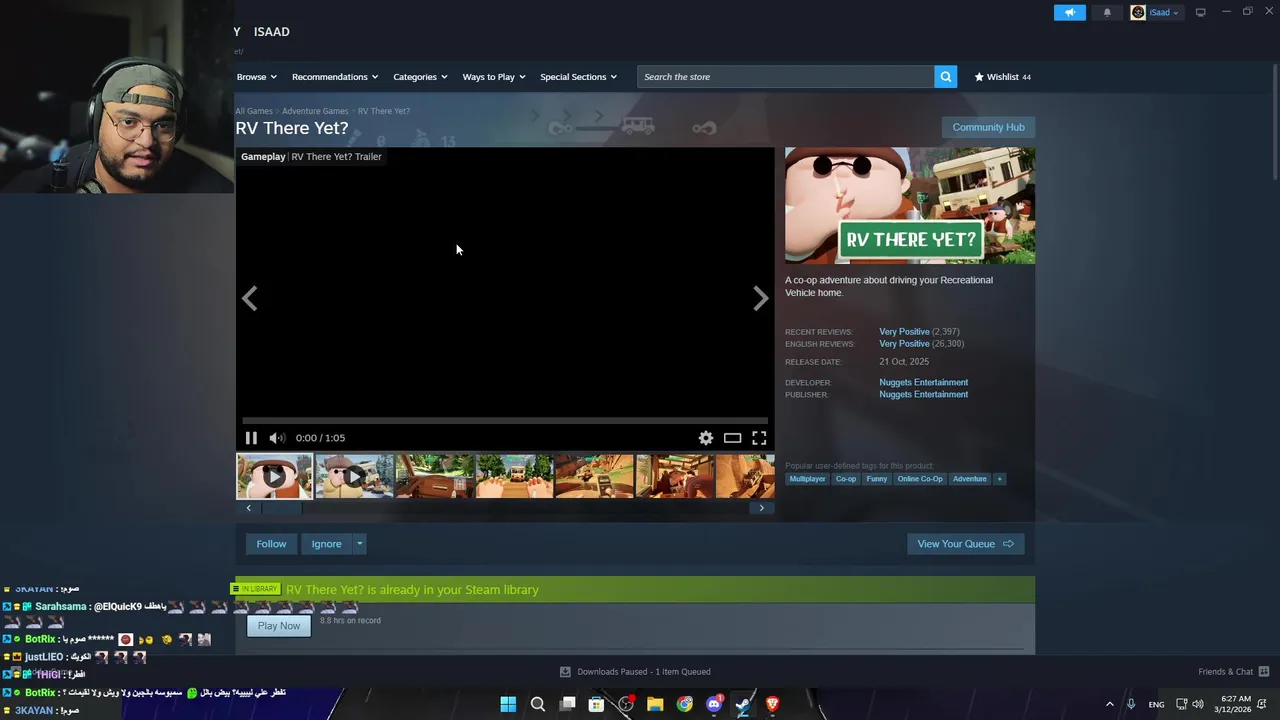This screenshot has height=720, width=1280.
Task: Click RV There Yet? breadcrumb link
Action: click(x=384, y=111)
